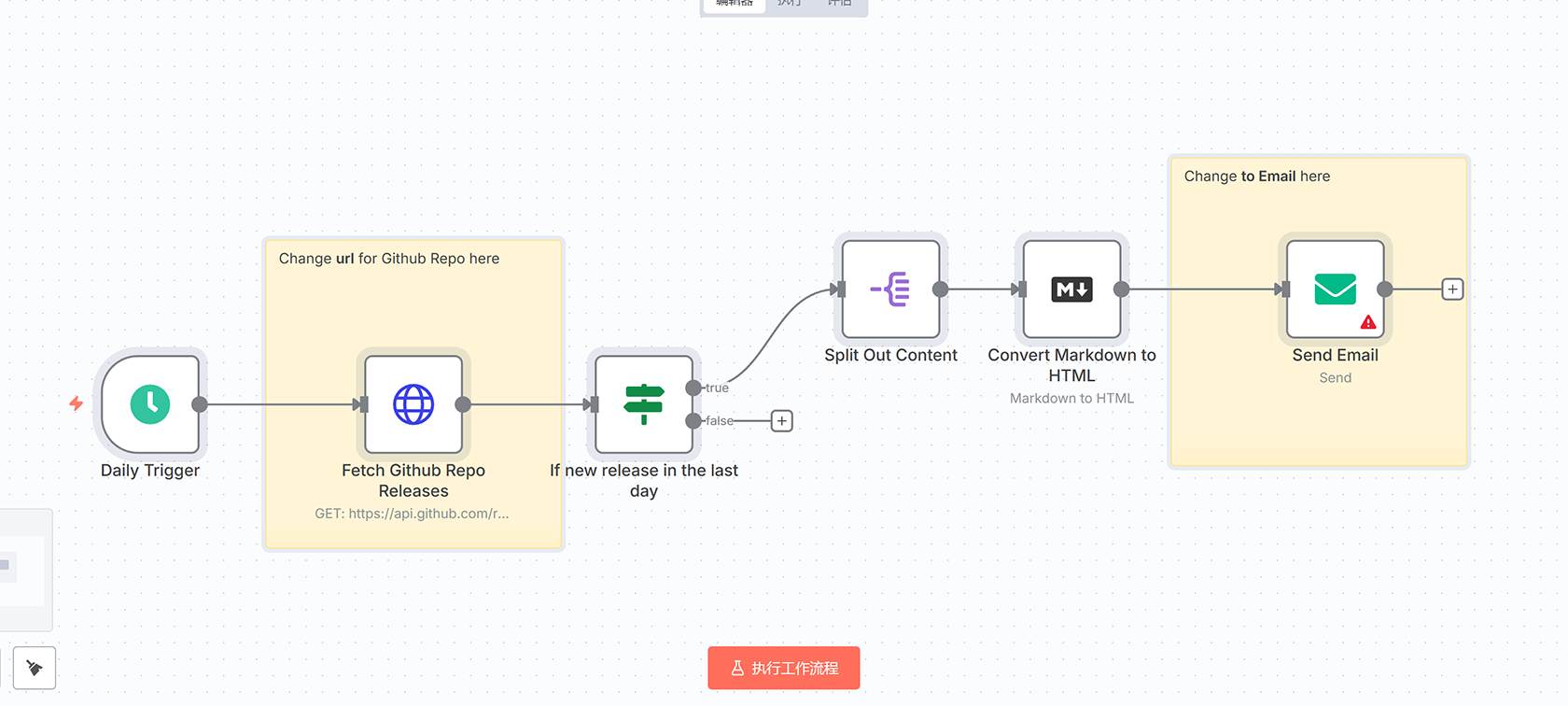This screenshot has width=1568, height=706.
Task: Click the canvas minimap preview
Action: (23, 570)
